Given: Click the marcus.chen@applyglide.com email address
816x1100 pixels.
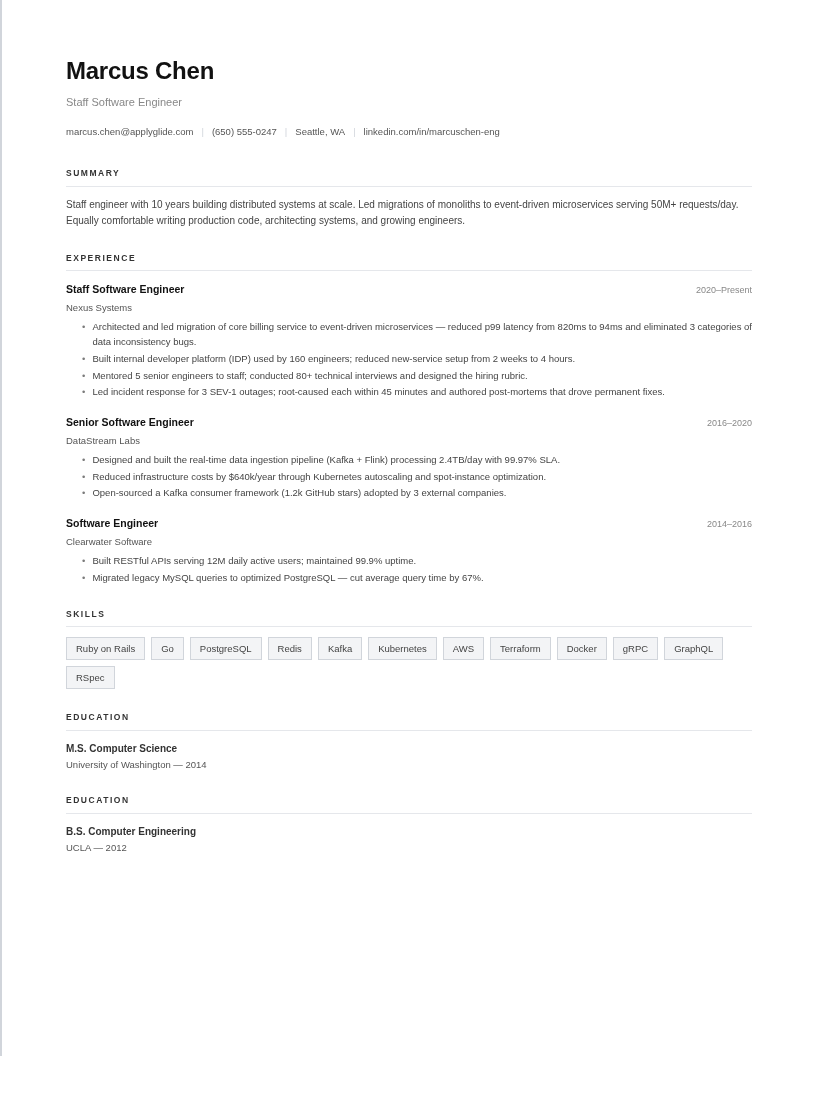Looking at the screenshot, I should click(130, 132).
